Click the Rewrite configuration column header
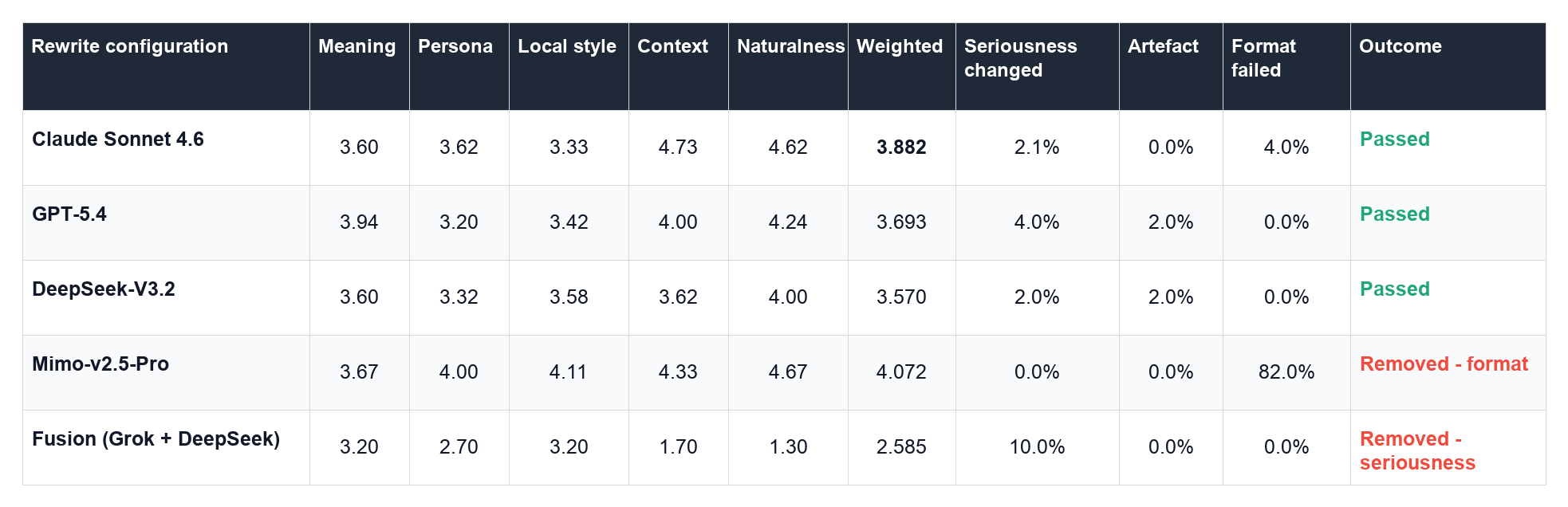1568x507 pixels. click(x=130, y=46)
